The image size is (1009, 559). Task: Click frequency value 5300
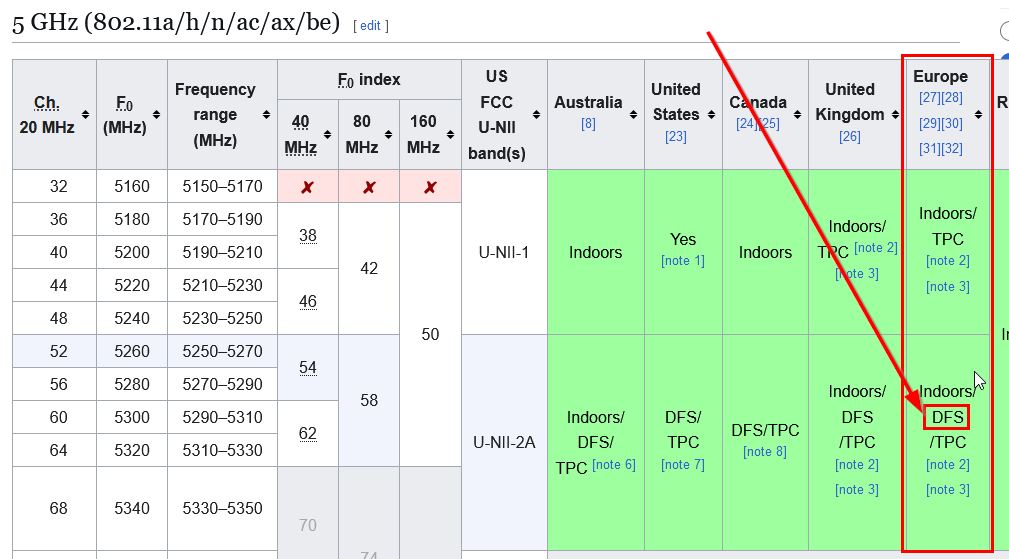click(132, 417)
